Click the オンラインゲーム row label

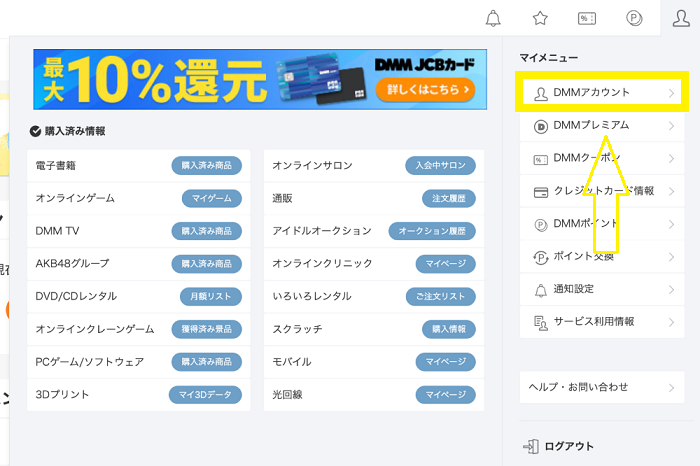pyautogui.click(x=75, y=198)
